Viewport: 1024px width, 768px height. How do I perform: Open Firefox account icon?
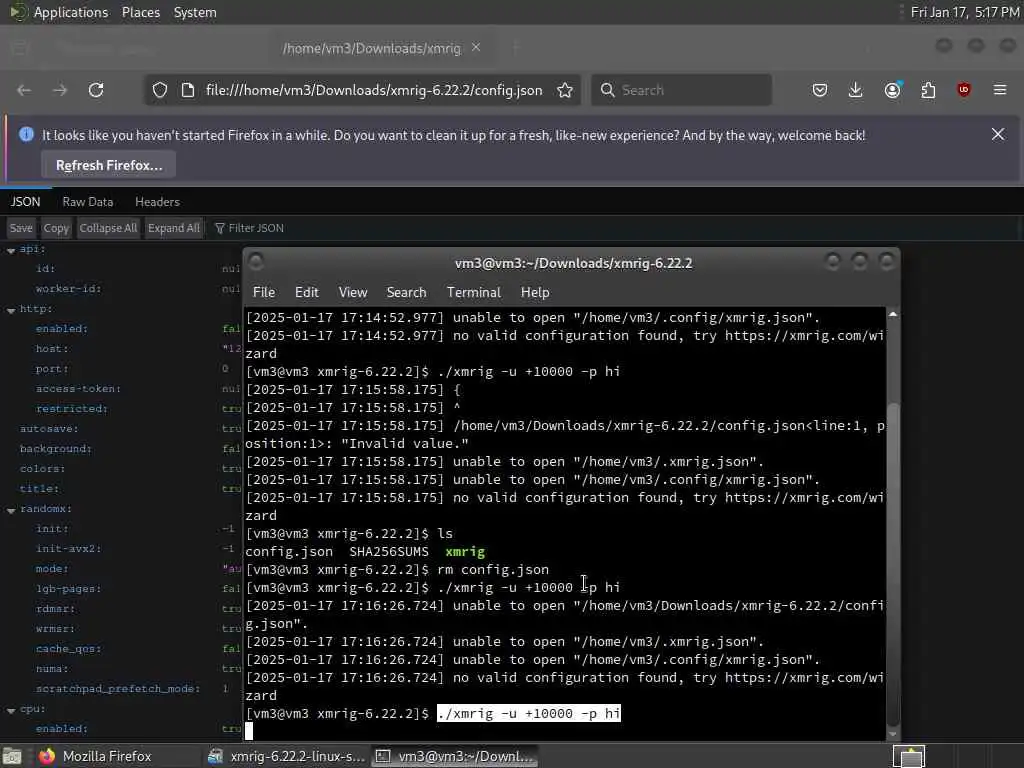pyautogui.click(x=893, y=90)
